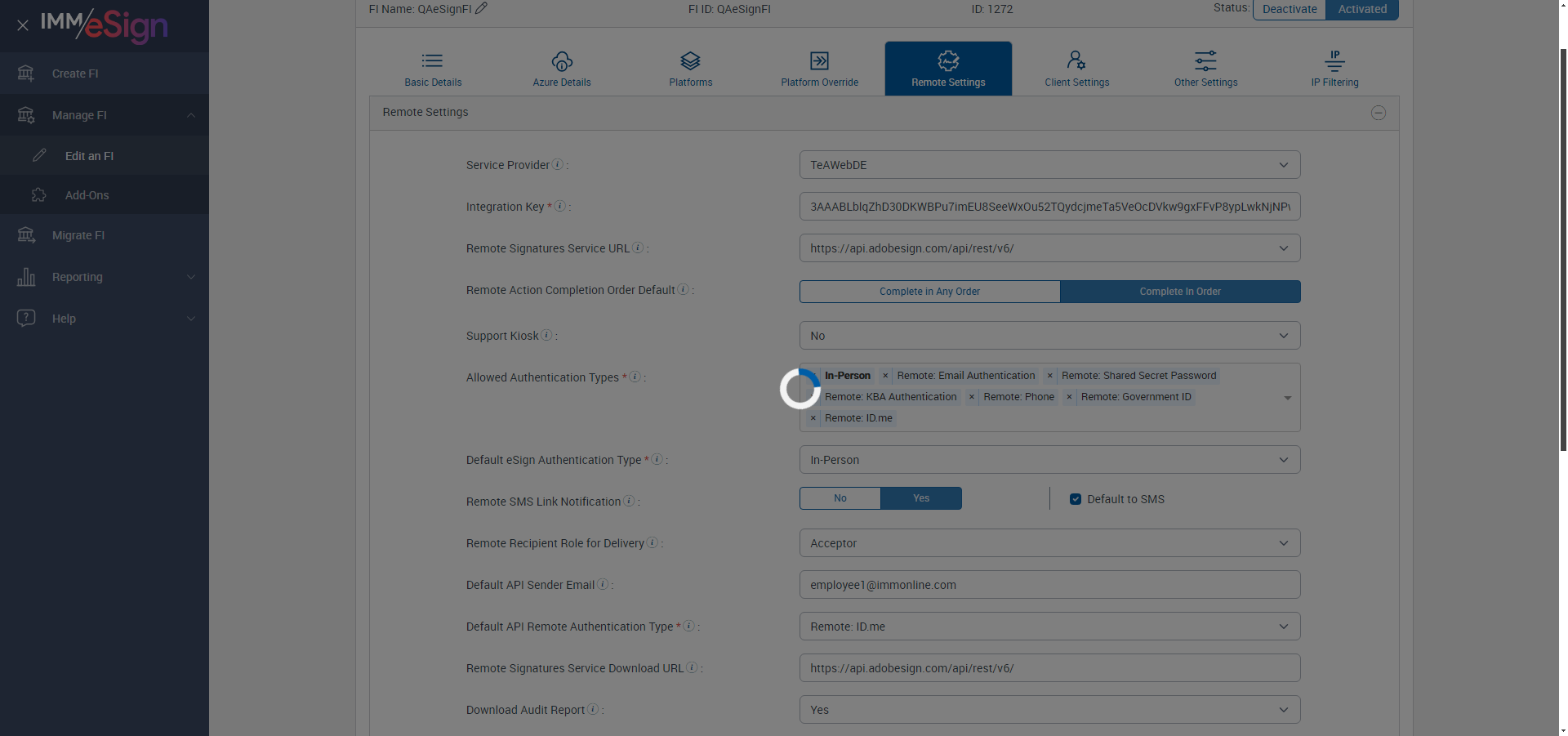
Task: Switch to the IP Filtering tab
Action: [x=1334, y=69]
